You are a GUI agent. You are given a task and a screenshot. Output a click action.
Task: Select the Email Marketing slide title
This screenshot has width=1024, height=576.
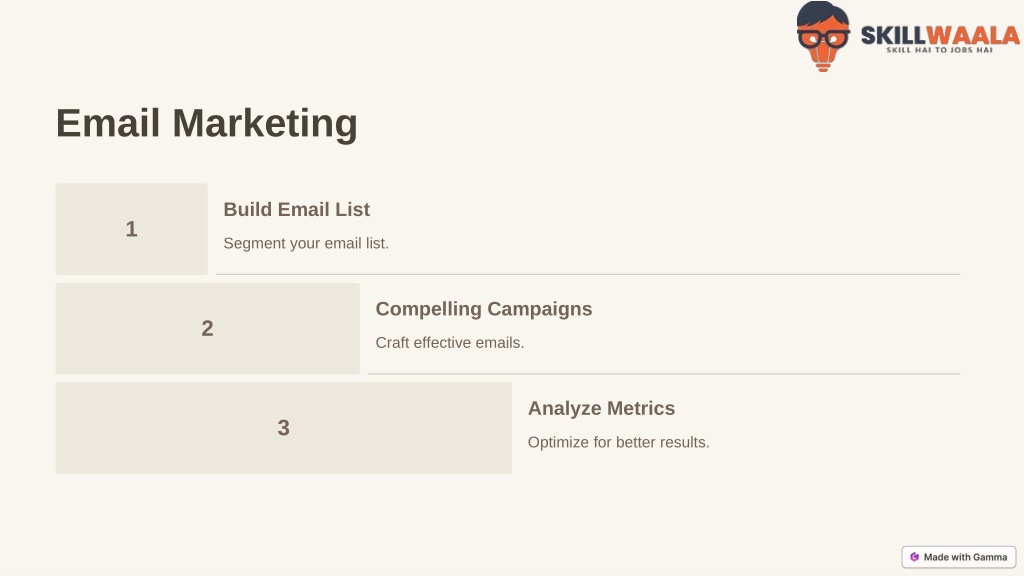[206, 123]
